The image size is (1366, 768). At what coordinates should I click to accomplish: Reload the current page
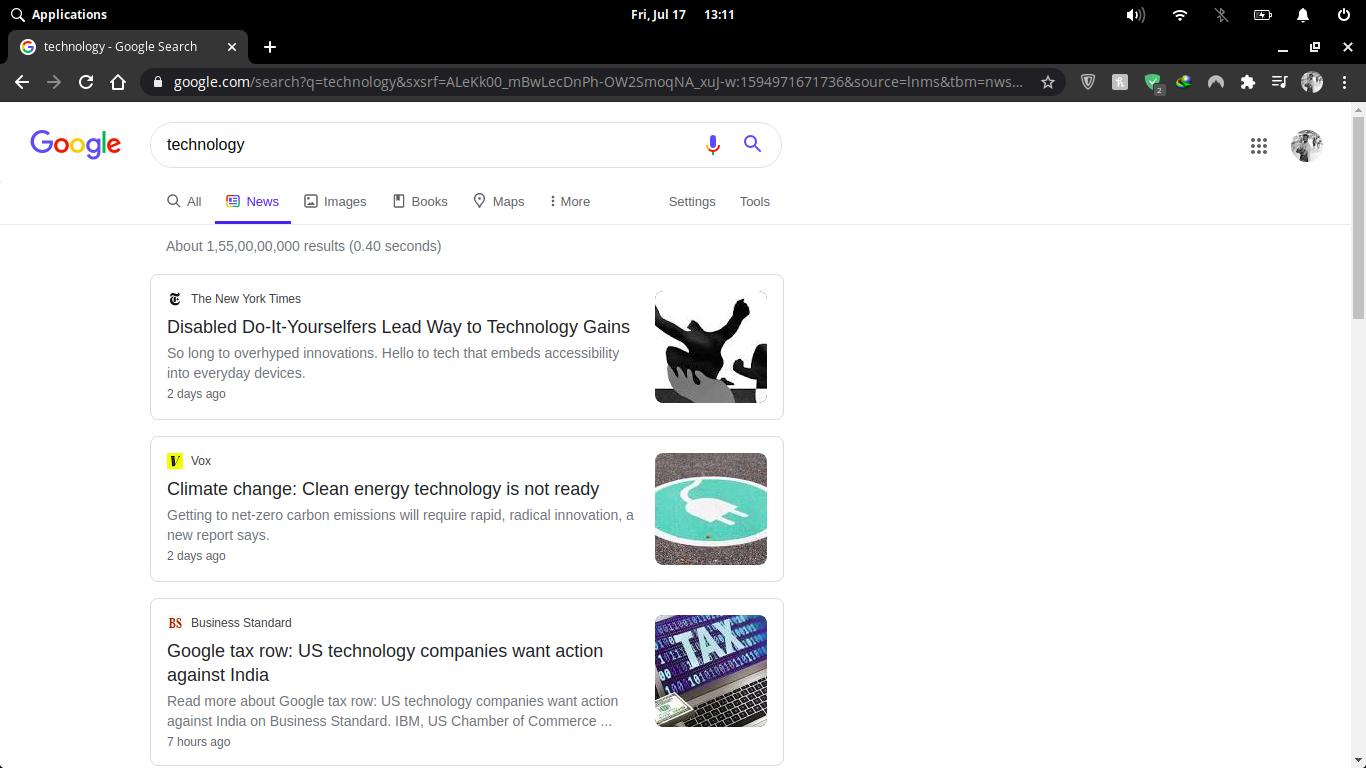point(86,82)
